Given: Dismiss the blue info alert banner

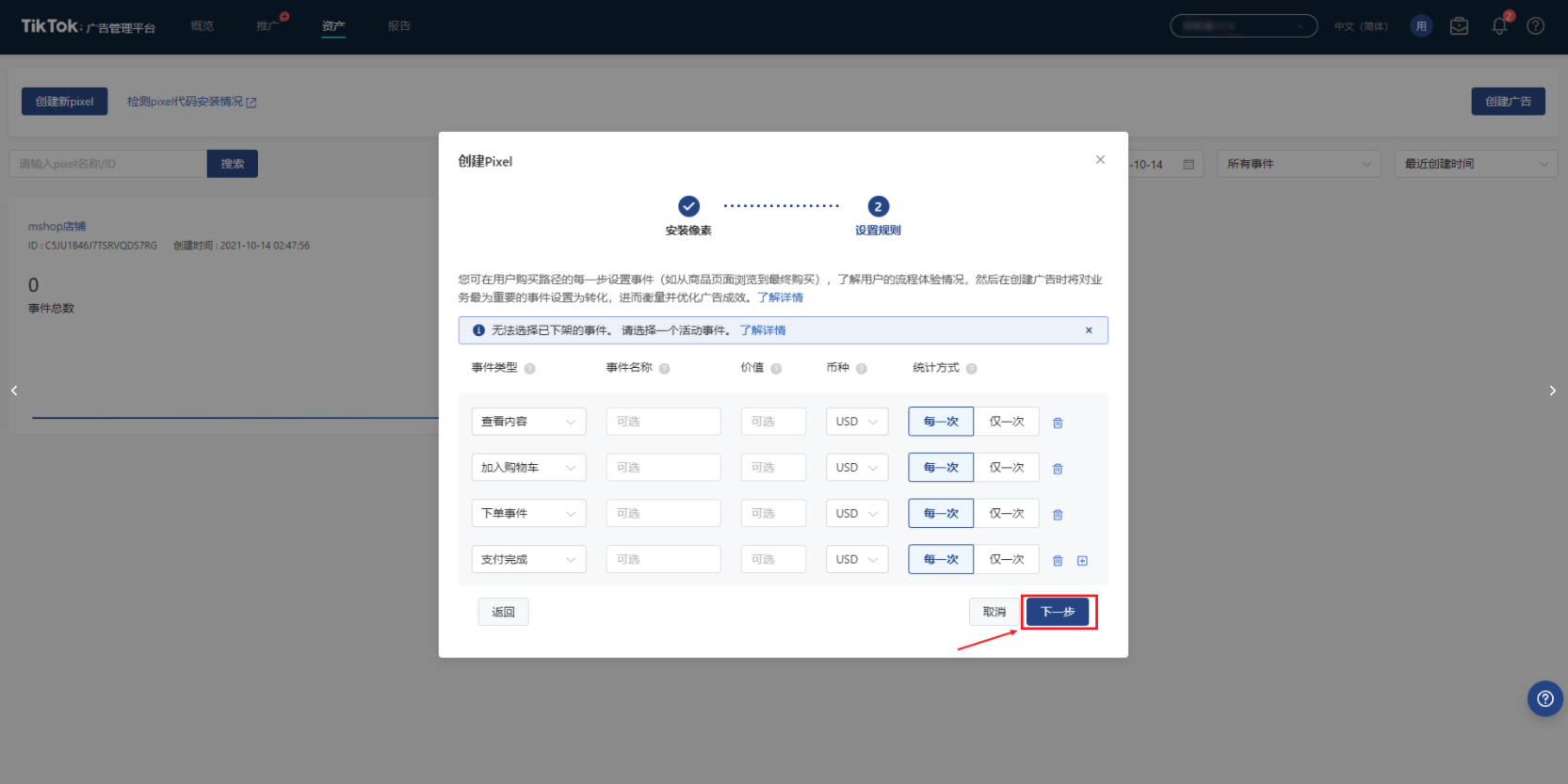Looking at the screenshot, I should (1089, 330).
